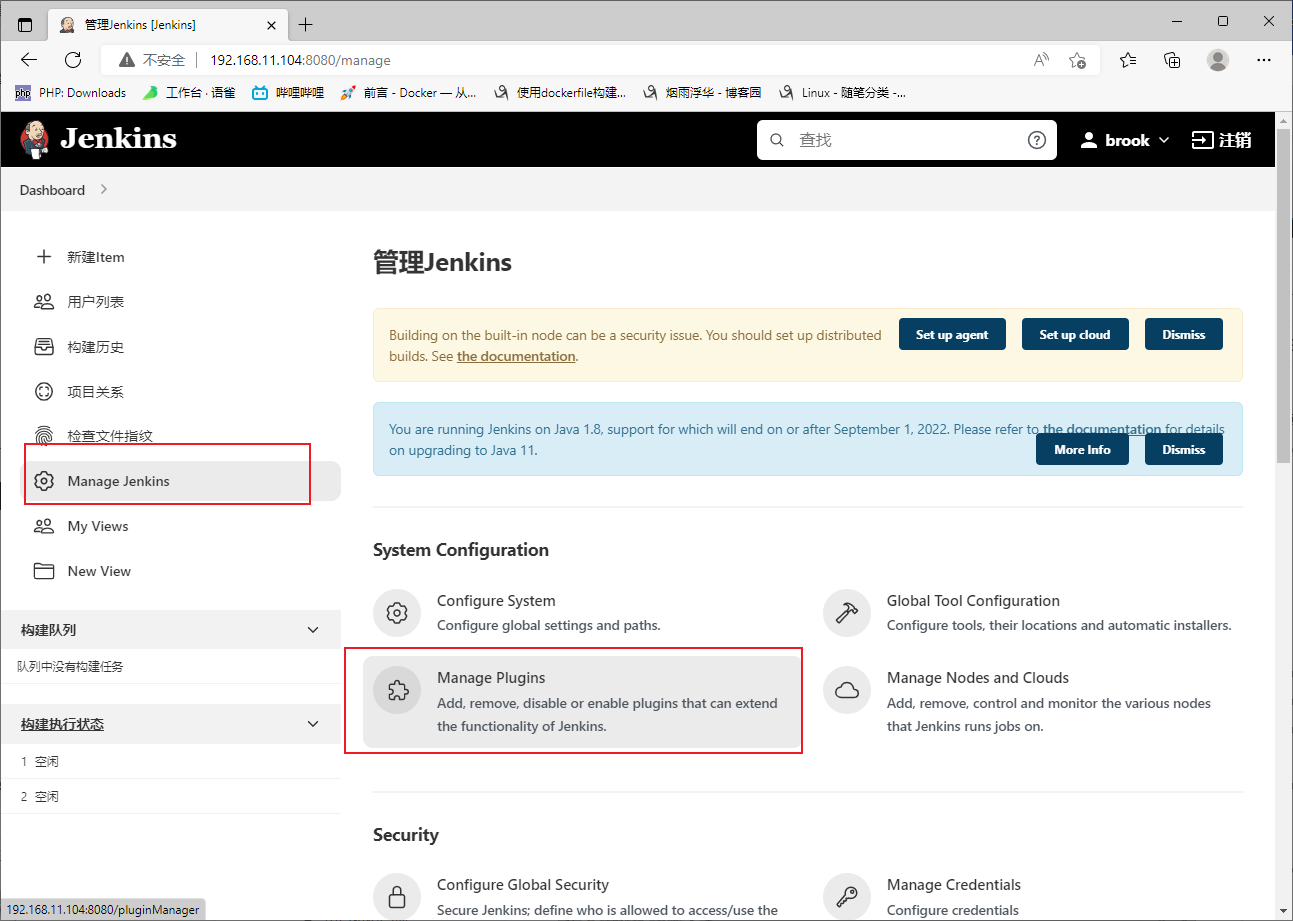
Task: Open the 构建执行状态 heading link
Action: click(62, 724)
